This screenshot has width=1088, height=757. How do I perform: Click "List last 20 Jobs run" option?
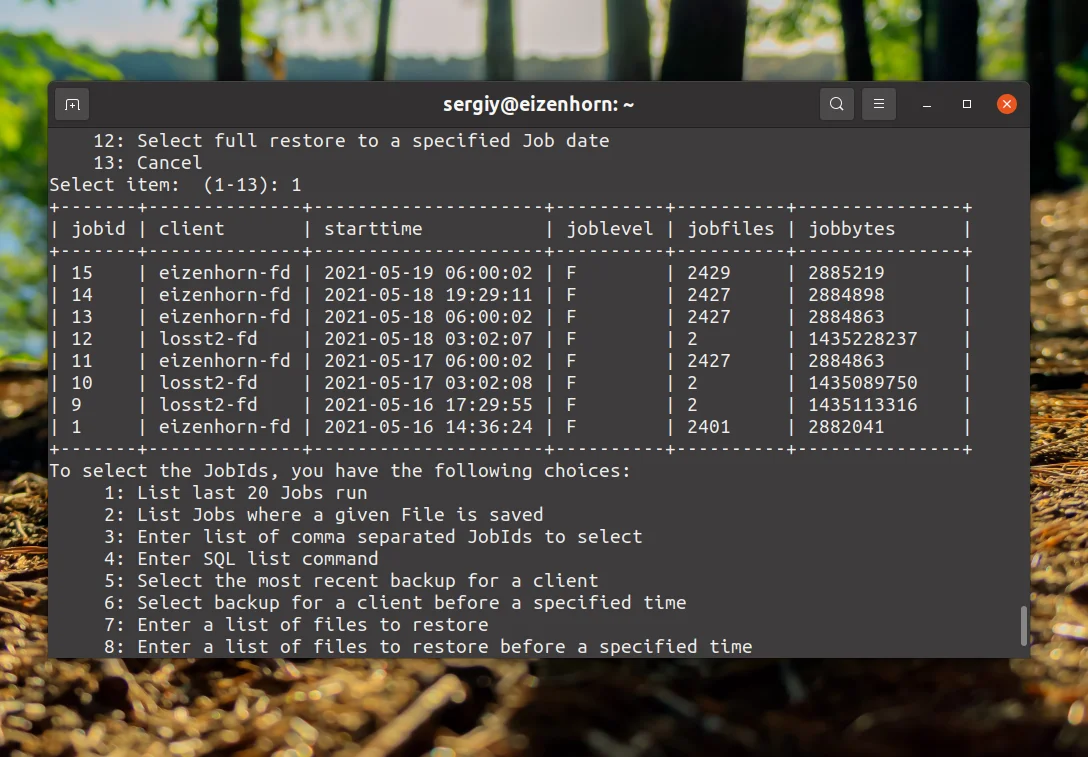[251, 493]
